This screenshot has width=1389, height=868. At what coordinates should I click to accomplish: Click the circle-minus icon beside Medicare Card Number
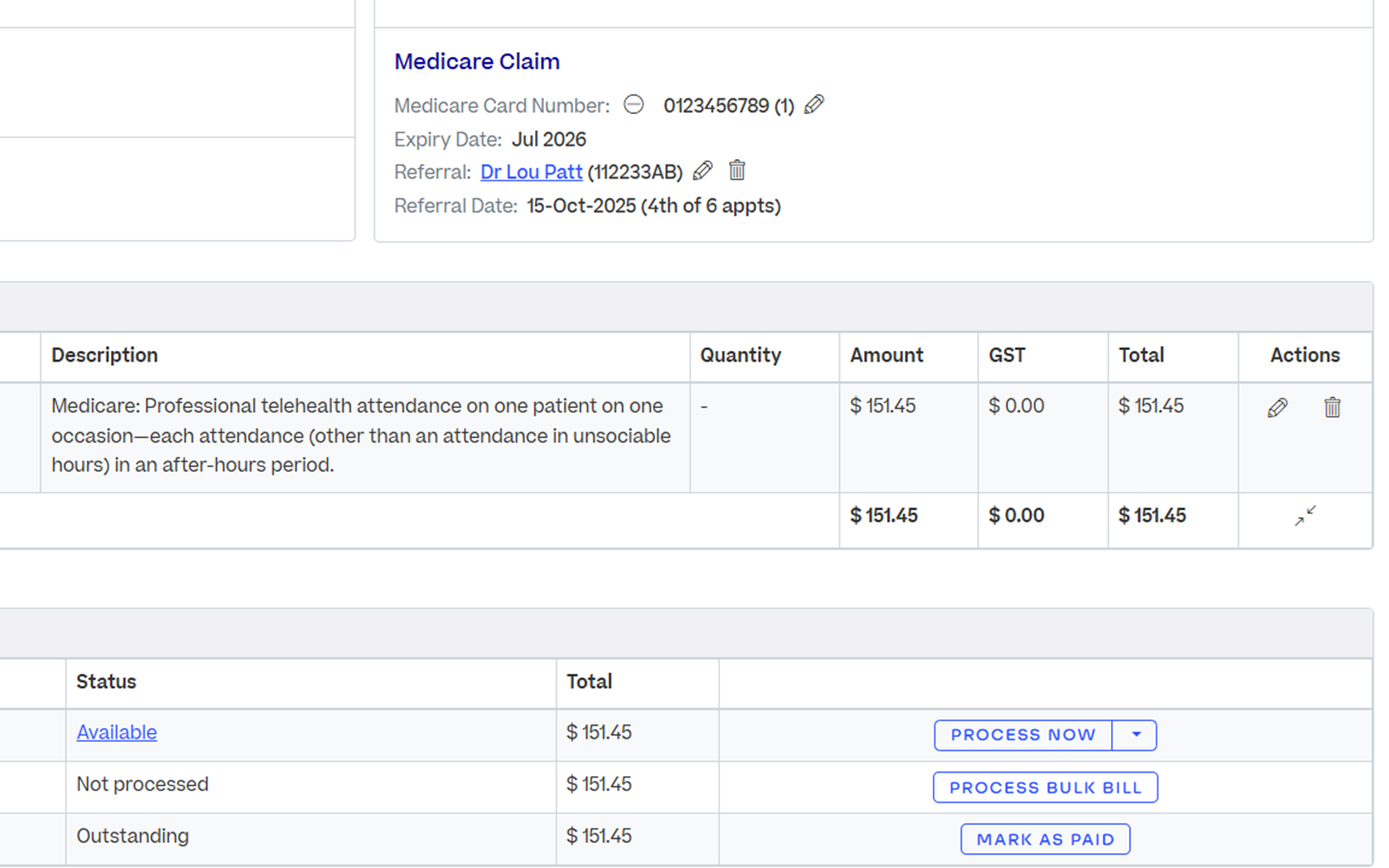tap(634, 105)
